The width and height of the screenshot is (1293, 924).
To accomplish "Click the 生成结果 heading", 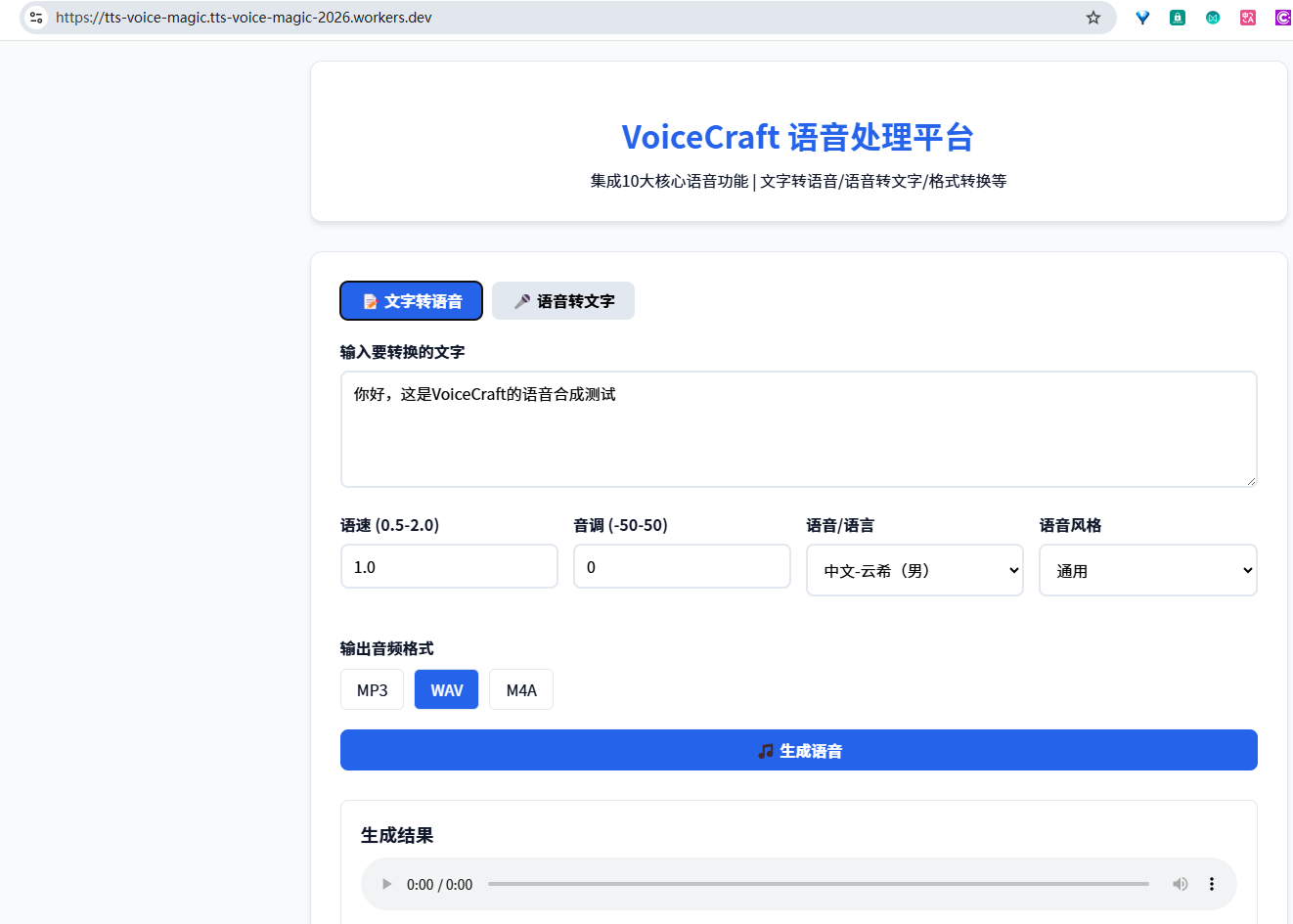I will coord(397,835).
